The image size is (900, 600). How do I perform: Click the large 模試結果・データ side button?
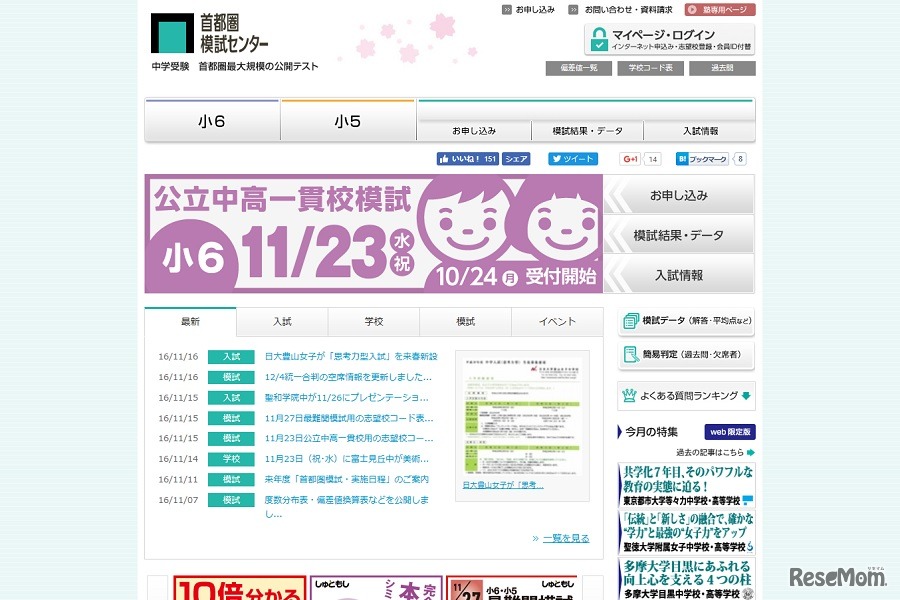coord(678,235)
